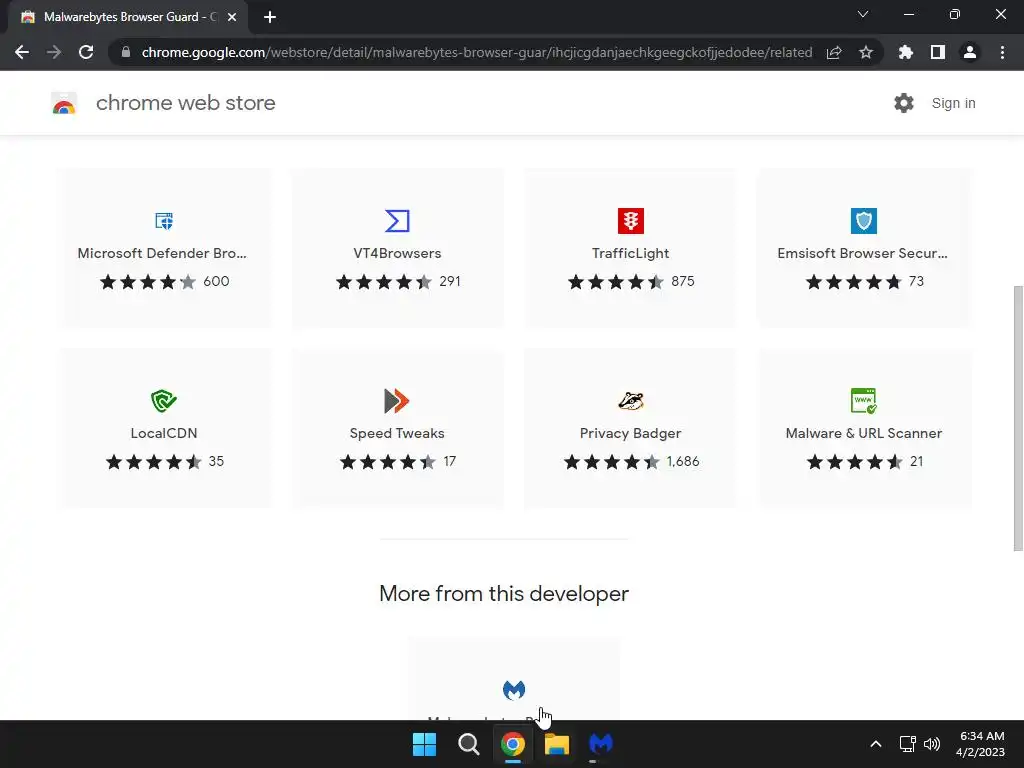Image resolution: width=1024 pixels, height=768 pixels.
Task: Open the Speed Tweaks extension title
Action: coord(397,433)
